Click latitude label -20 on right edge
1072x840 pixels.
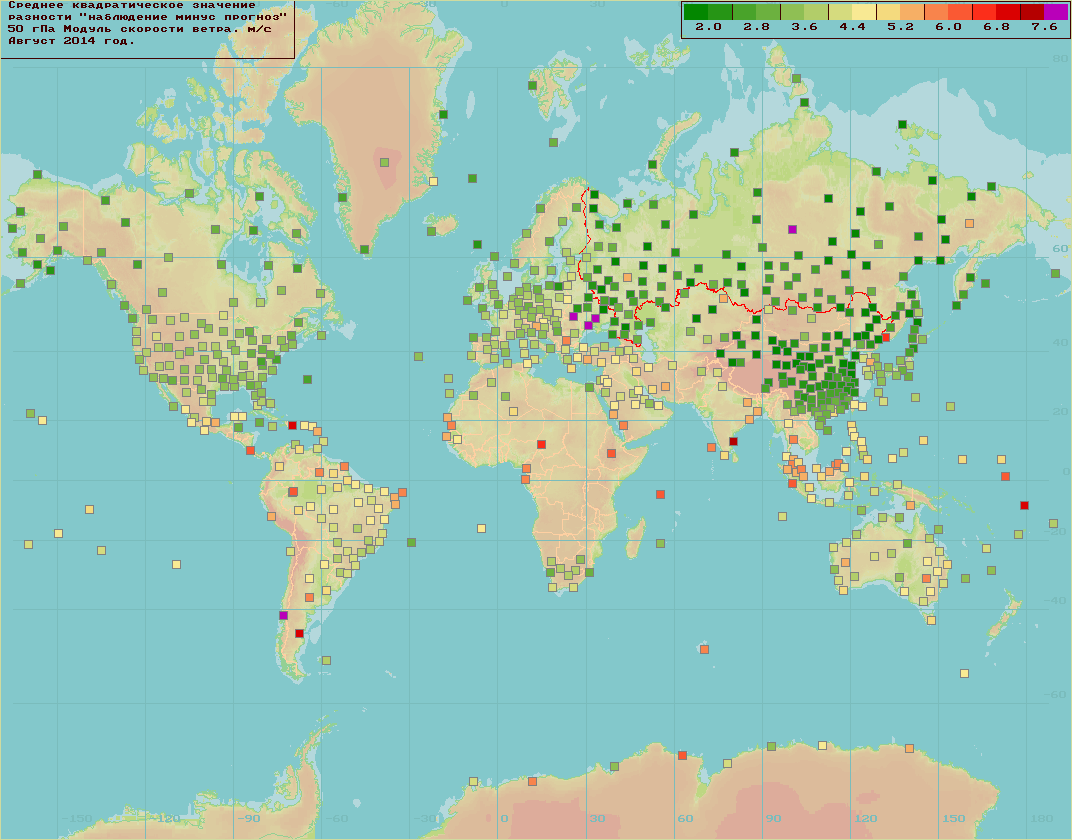pyautogui.click(x=1057, y=532)
